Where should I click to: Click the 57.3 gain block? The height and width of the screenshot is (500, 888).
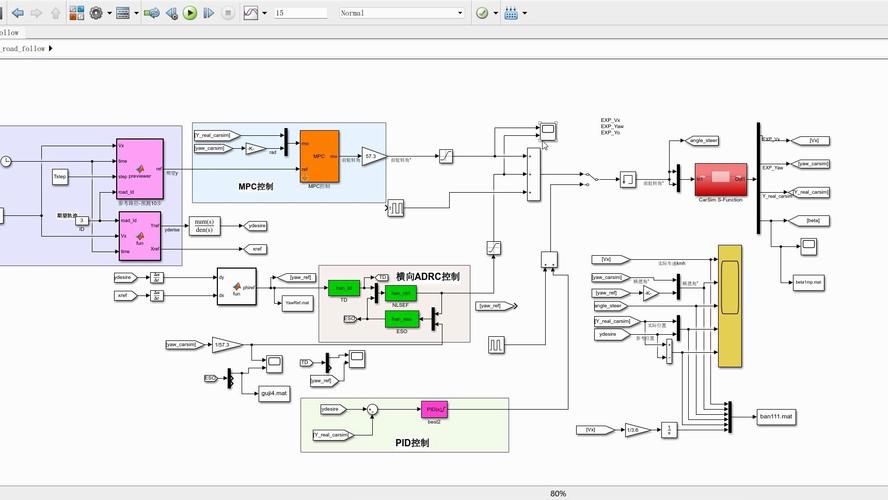tap(372, 156)
